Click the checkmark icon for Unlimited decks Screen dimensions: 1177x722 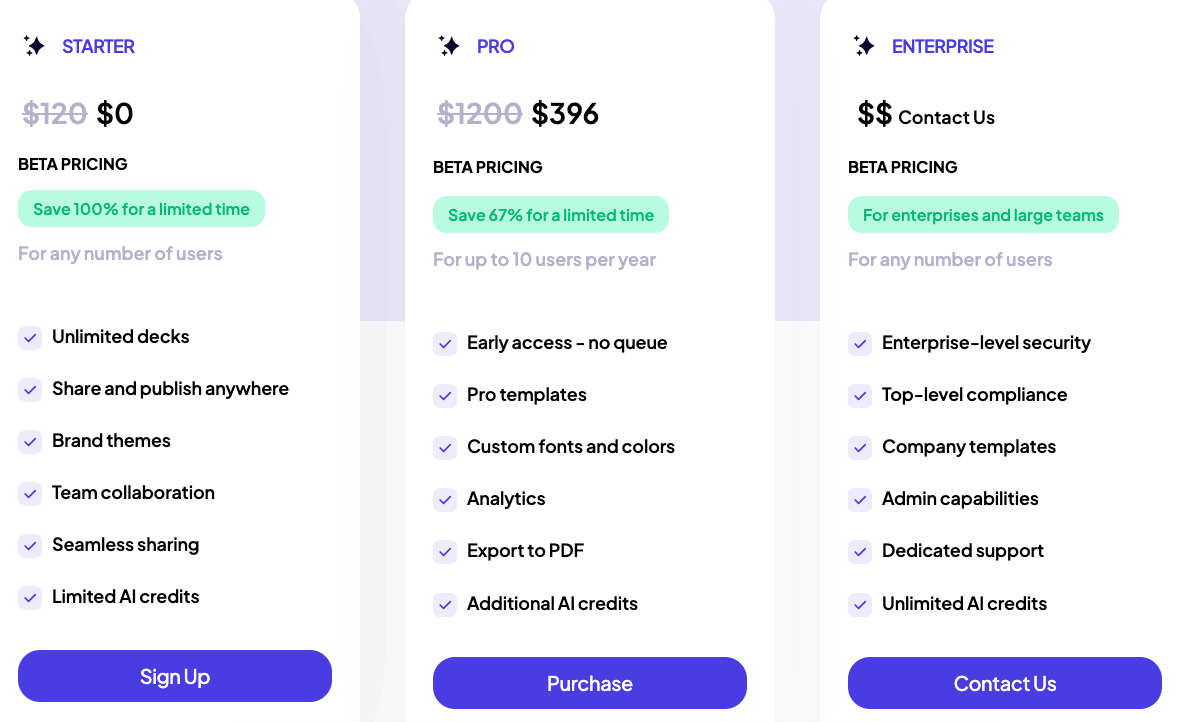30,338
